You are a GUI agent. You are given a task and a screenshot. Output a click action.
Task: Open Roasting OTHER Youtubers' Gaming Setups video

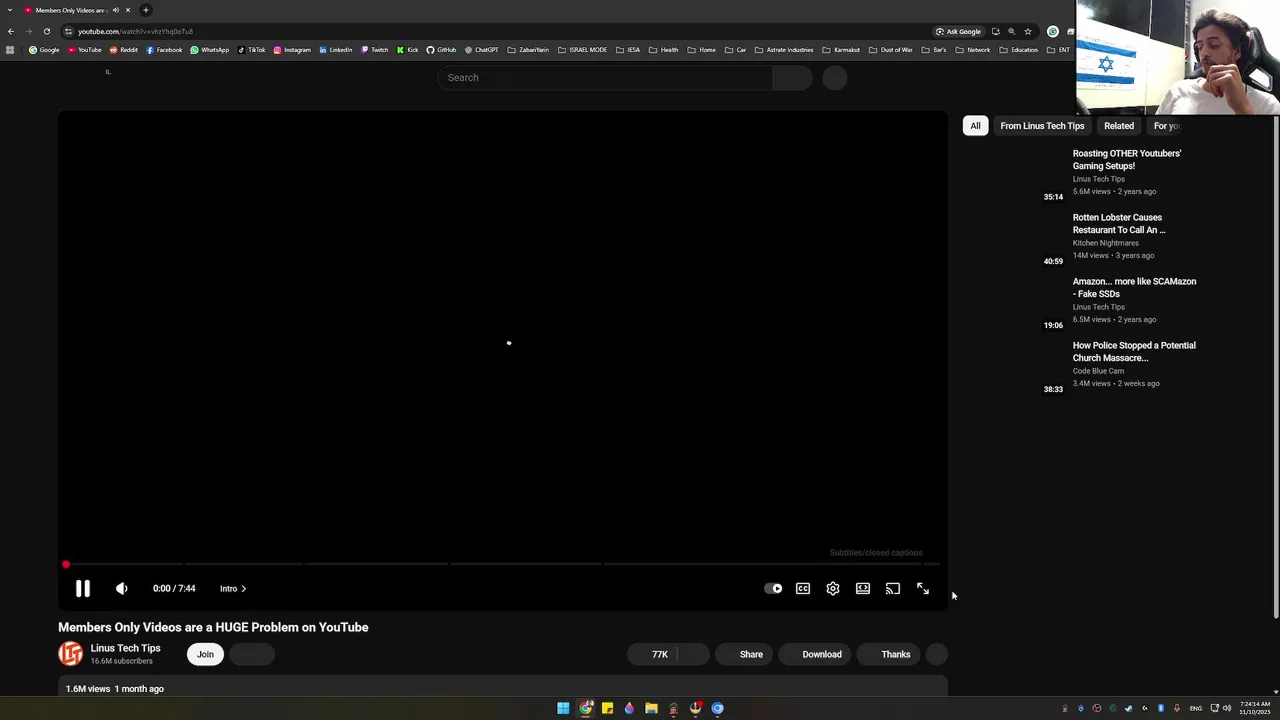[1127, 160]
